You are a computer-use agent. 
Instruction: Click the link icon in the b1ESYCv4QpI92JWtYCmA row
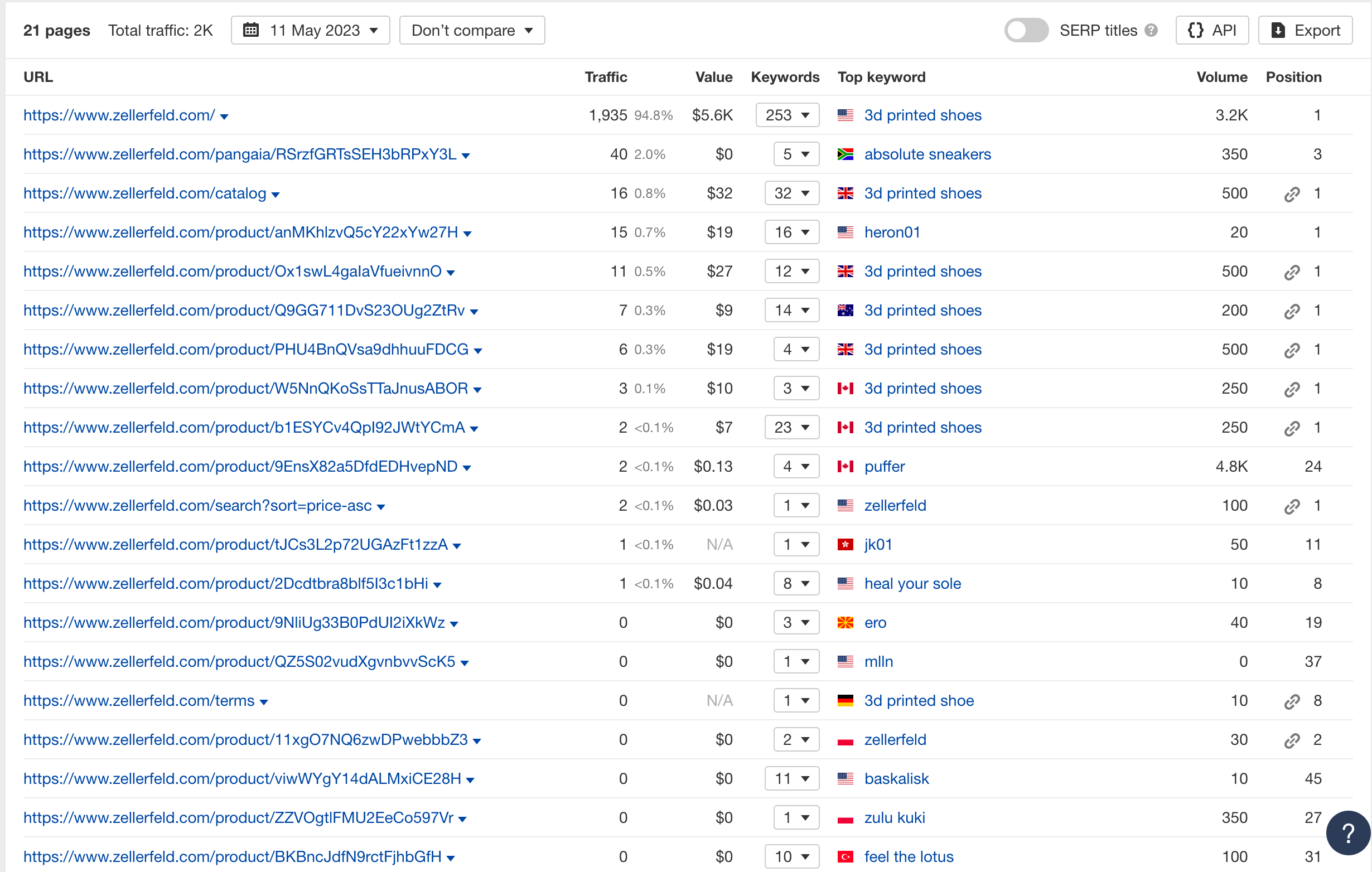1292,428
